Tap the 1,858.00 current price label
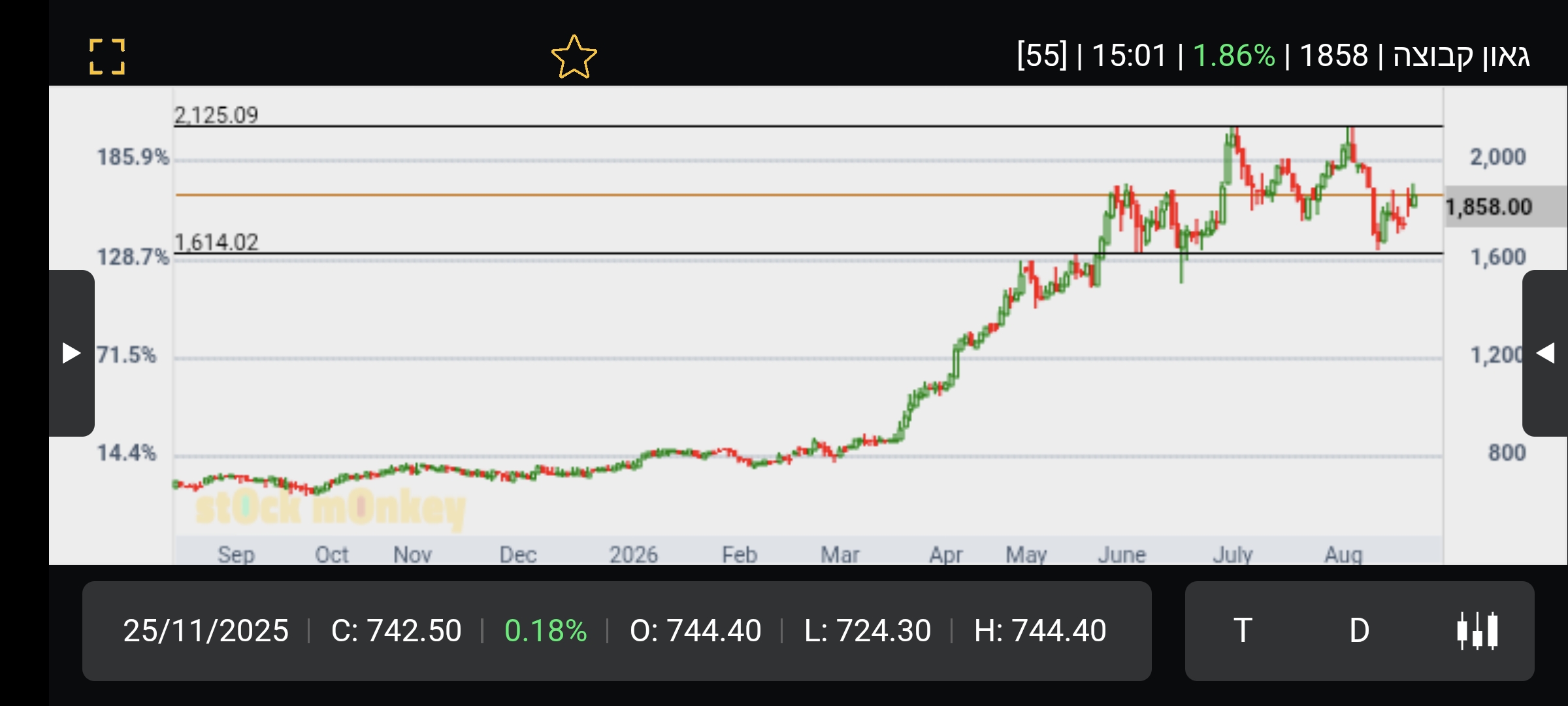1568x706 pixels. tap(1489, 207)
